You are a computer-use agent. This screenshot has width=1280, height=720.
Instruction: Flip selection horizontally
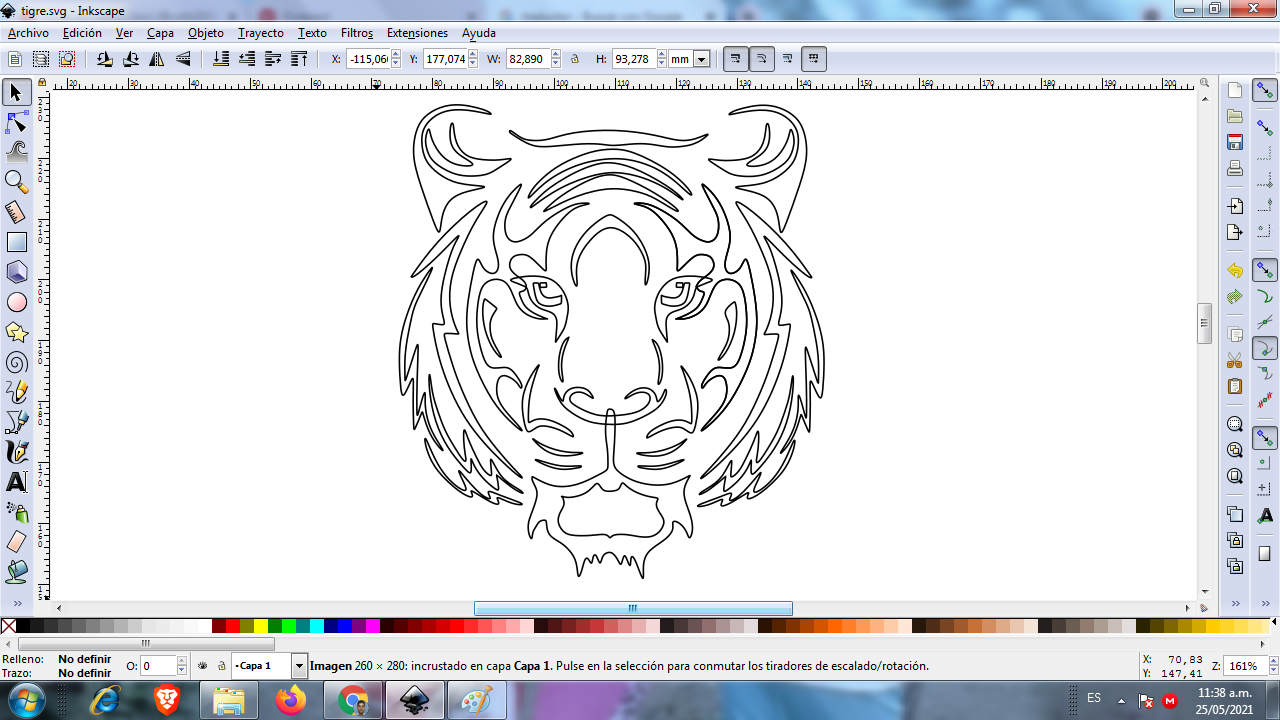point(157,59)
